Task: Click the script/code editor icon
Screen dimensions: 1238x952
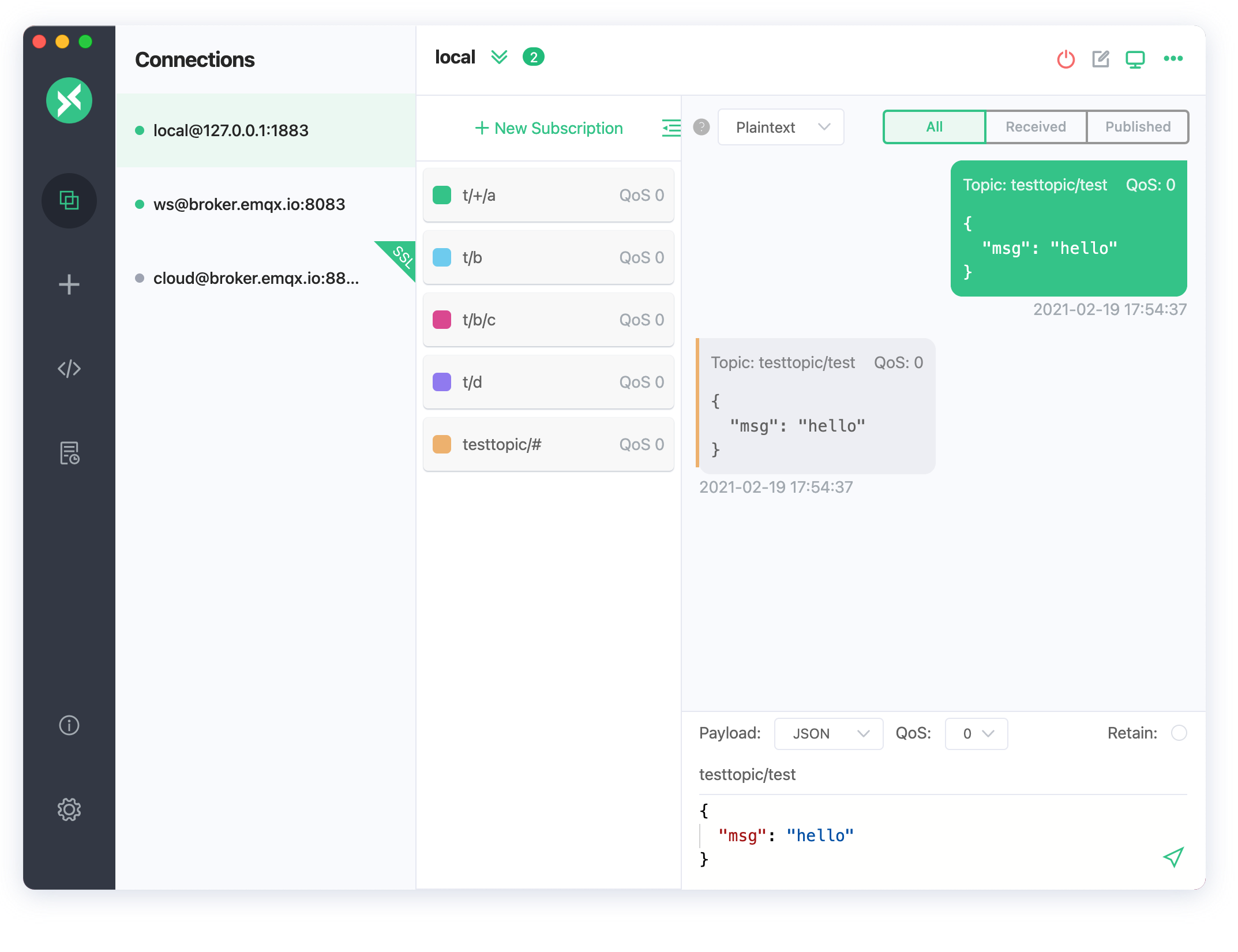Action: 69,368
